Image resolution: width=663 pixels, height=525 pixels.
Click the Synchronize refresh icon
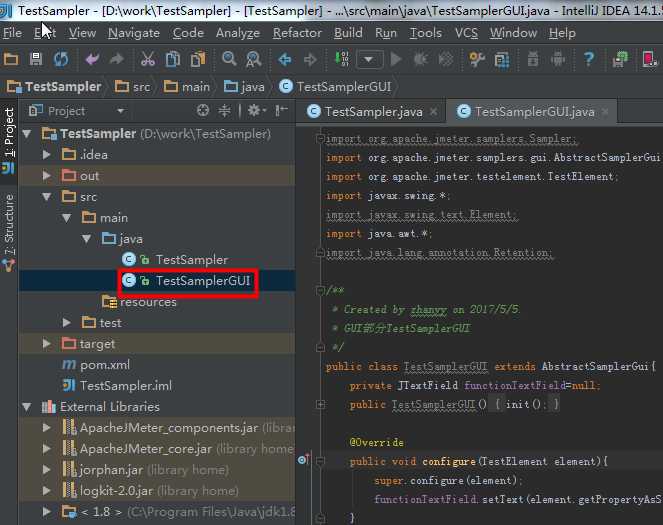(x=61, y=59)
